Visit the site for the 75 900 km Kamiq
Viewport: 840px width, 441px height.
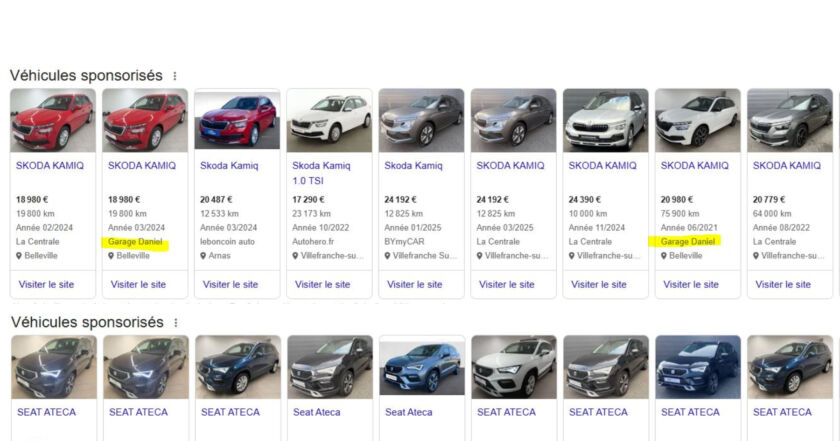pyautogui.click(x=691, y=285)
